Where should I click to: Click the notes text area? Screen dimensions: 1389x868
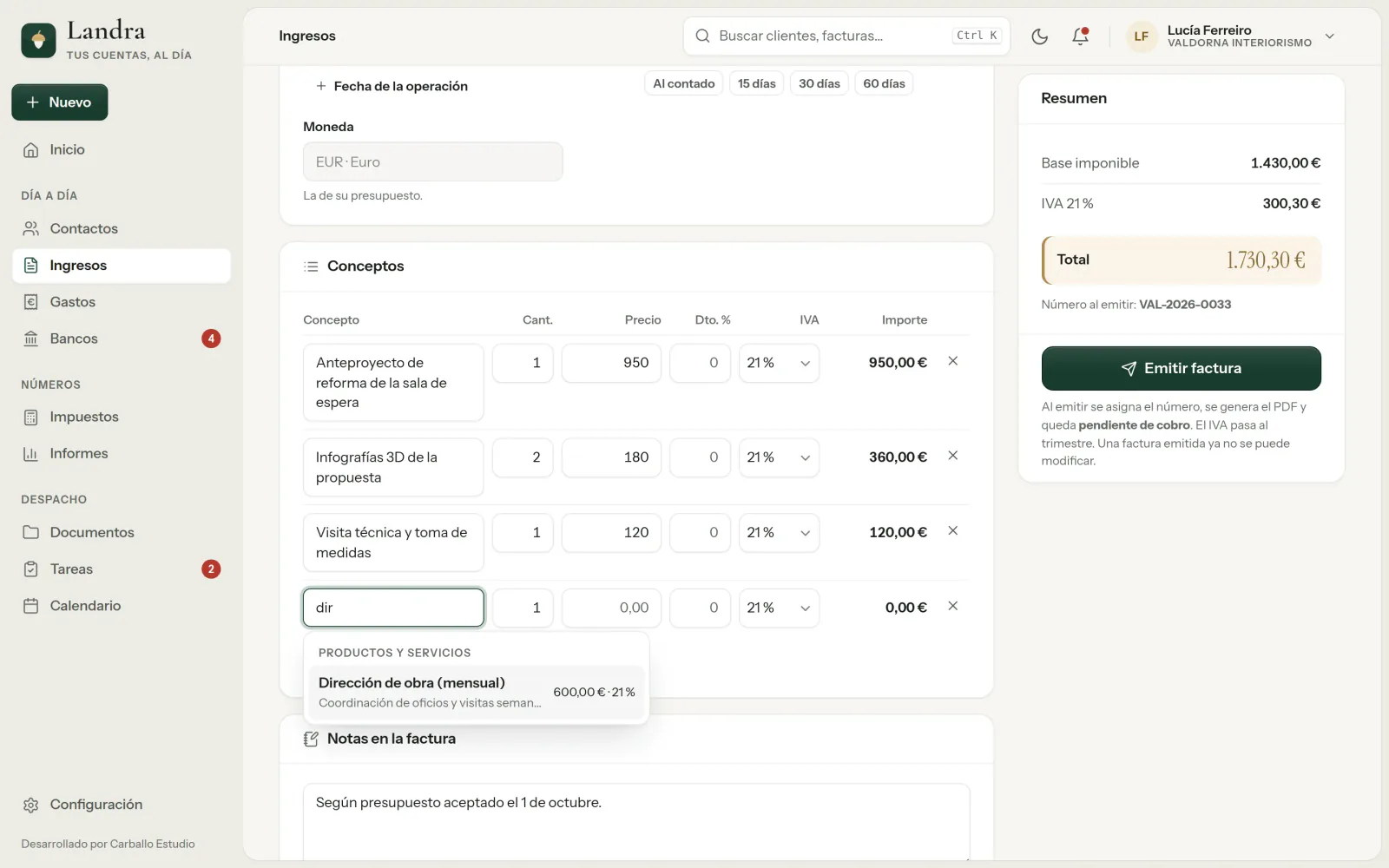636,822
